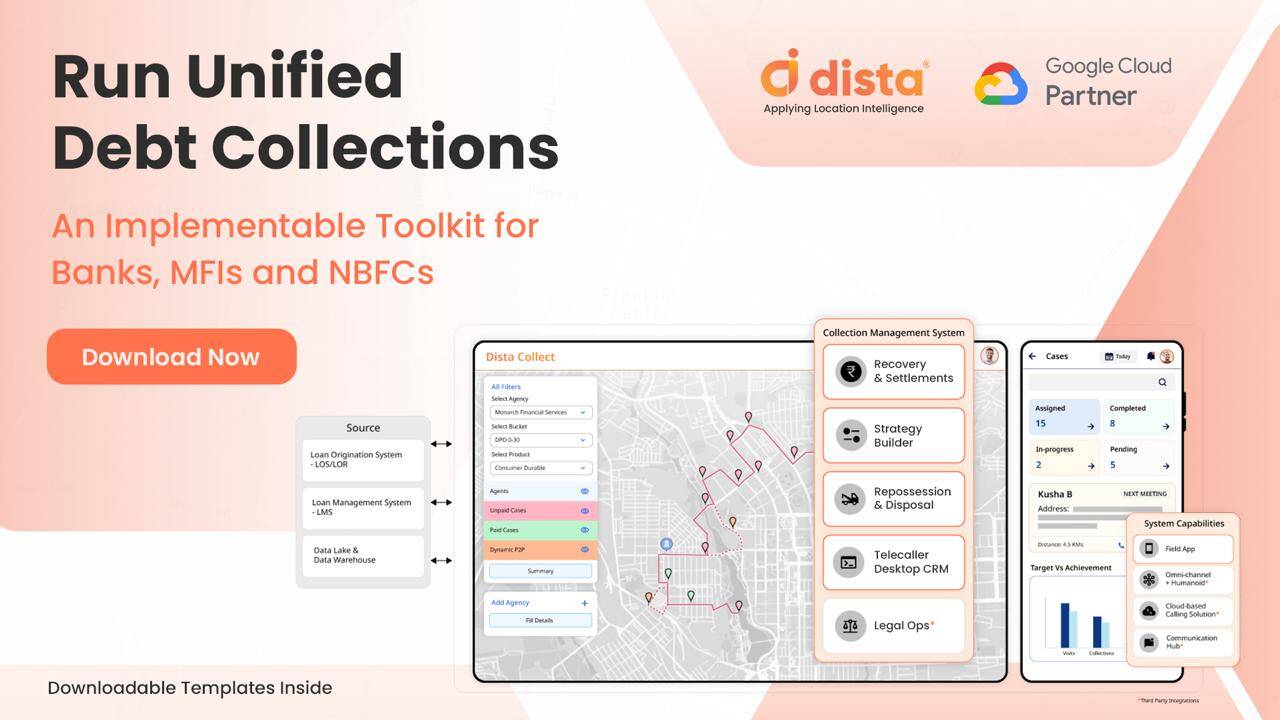Go back using the Cases arrow
This screenshot has width=1280, height=720.
1033,356
